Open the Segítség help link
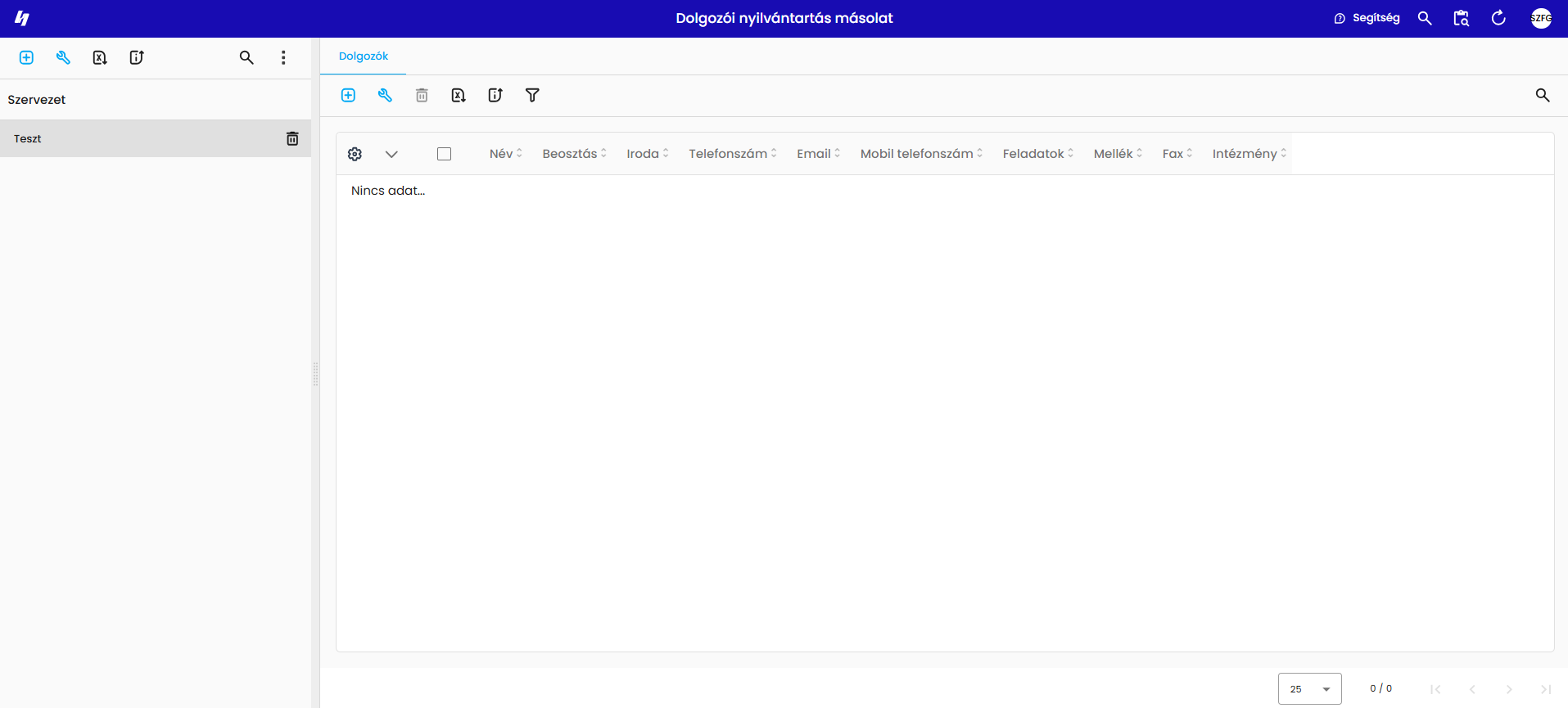The height and width of the screenshot is (708, 1568). 1367,18
